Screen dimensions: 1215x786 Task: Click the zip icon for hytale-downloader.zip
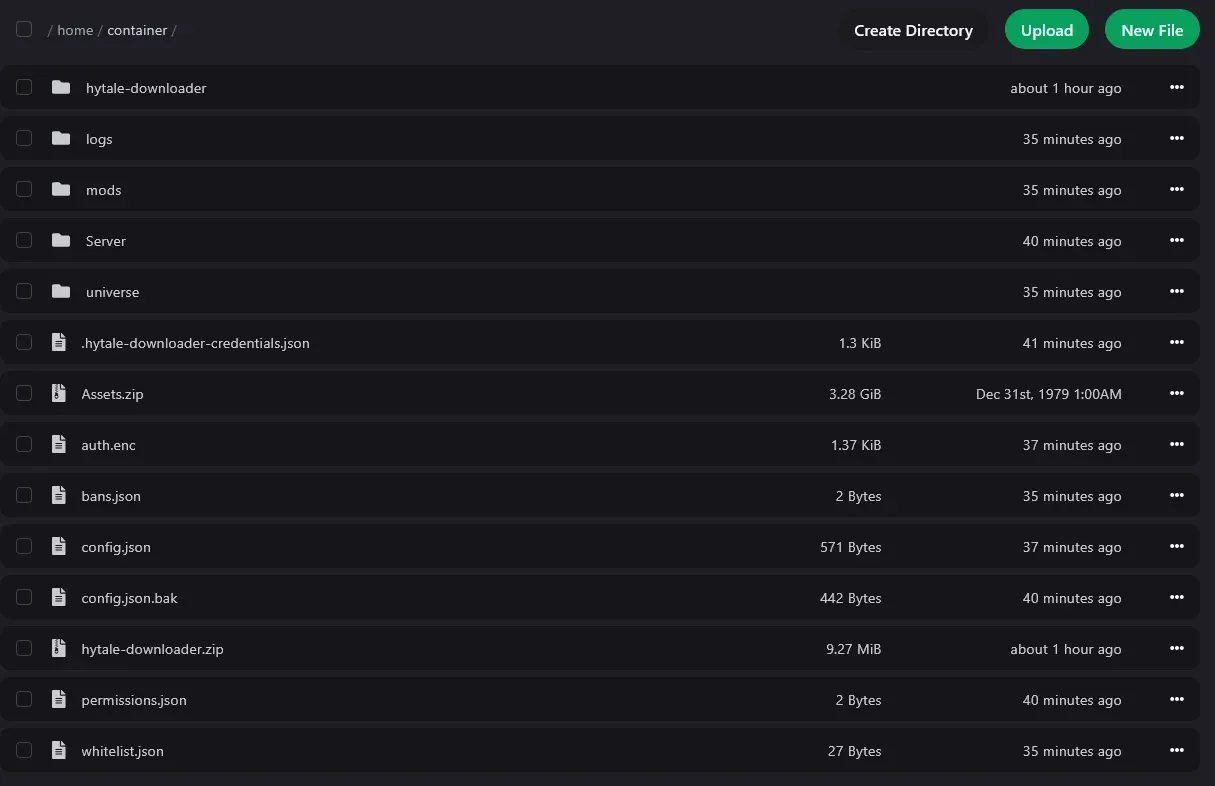pyautogui.click(x=59, y=649)
